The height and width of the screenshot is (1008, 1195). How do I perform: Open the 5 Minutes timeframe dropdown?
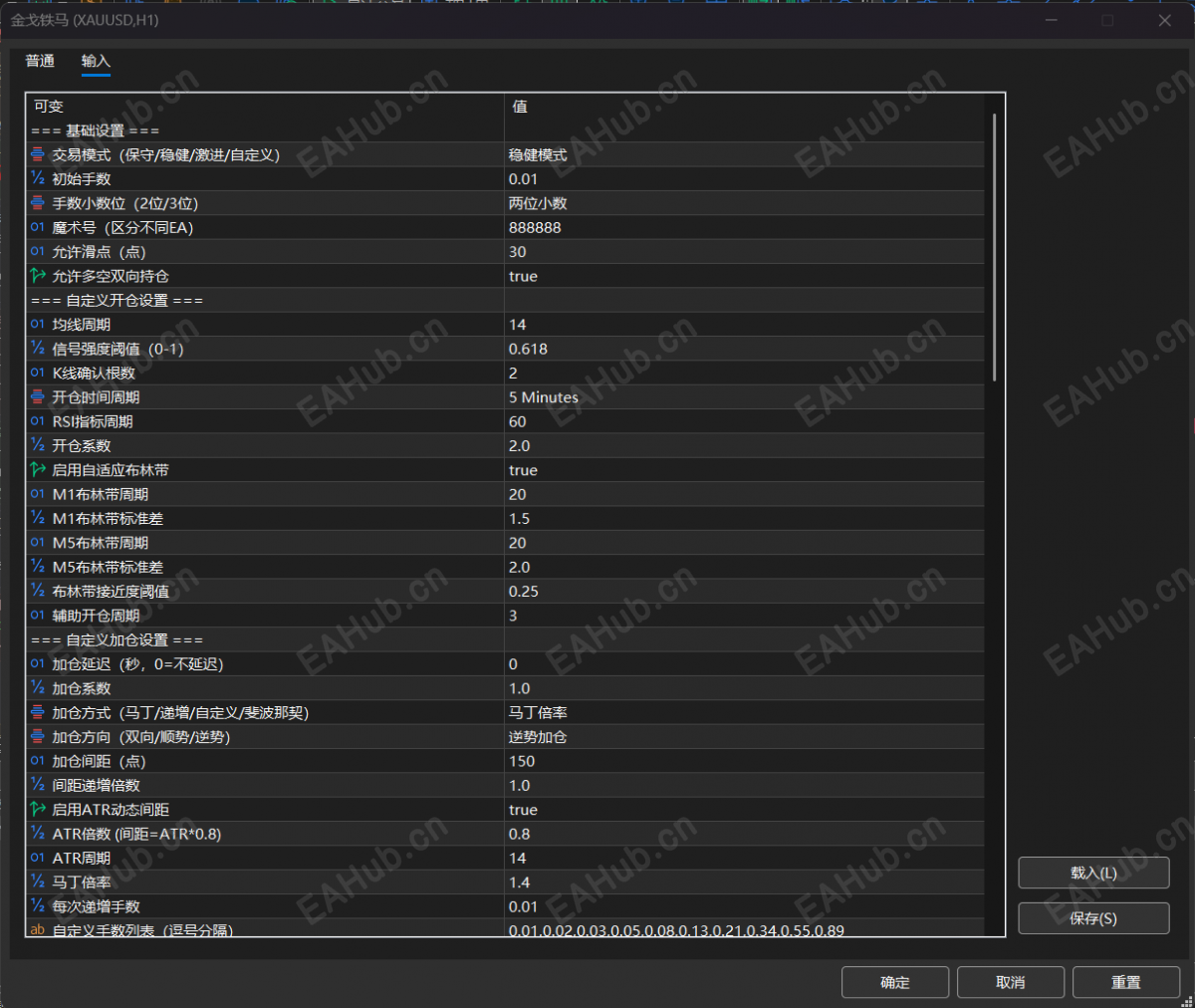[744, 397]
